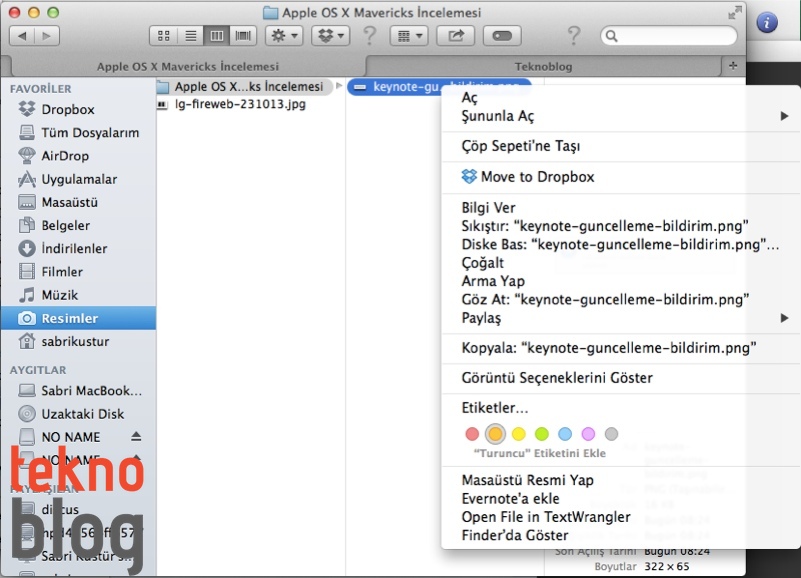Add a new Finder tab with plus
The width and height of the screenshot is (801, 578).
(x=733, y=66)
